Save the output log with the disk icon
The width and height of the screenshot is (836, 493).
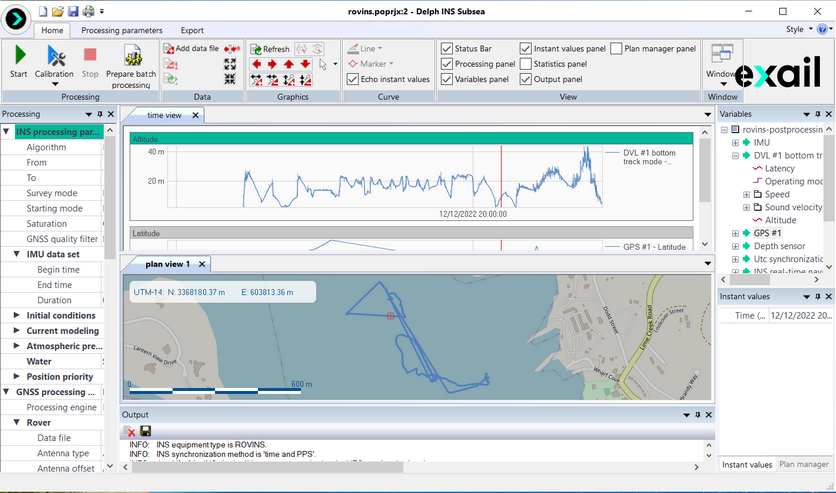[x=146, y=431]
